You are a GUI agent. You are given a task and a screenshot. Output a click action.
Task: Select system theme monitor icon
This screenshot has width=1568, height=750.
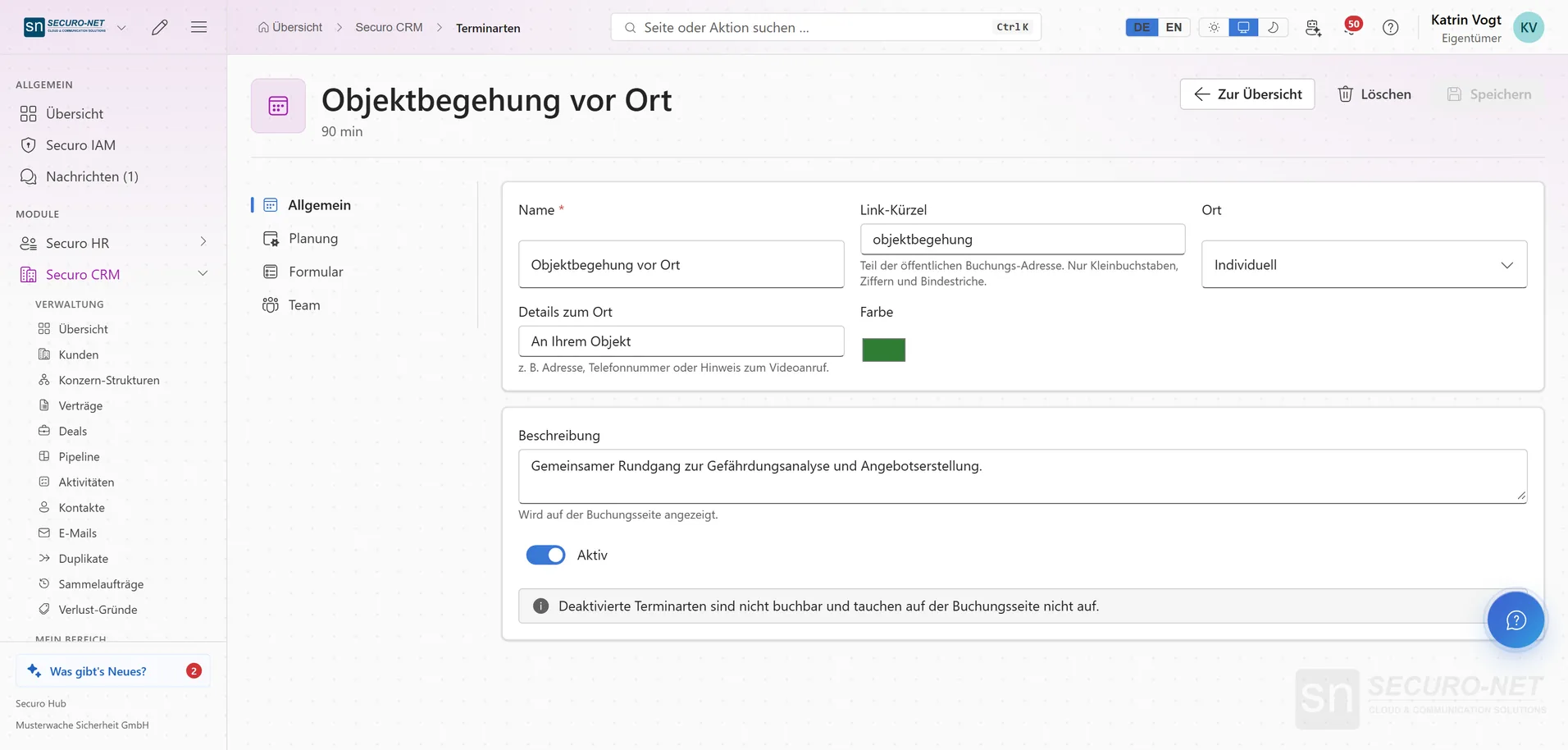point(1243,27)
